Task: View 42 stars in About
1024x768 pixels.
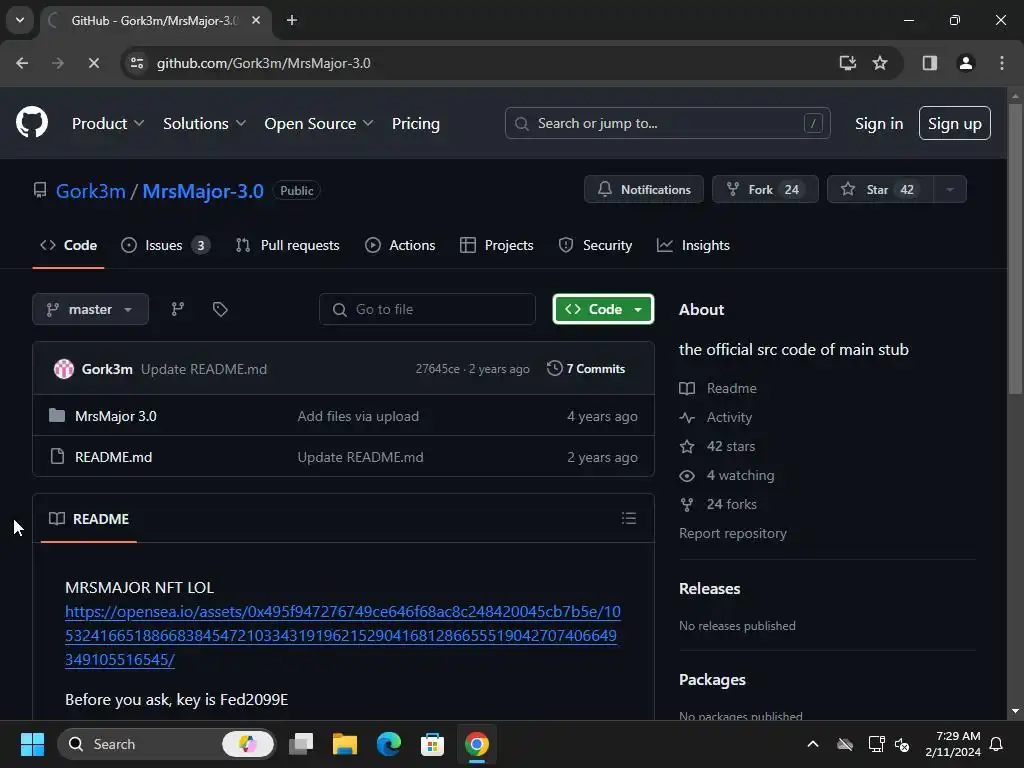Action: pyautogui.click(x=731, y=446)
